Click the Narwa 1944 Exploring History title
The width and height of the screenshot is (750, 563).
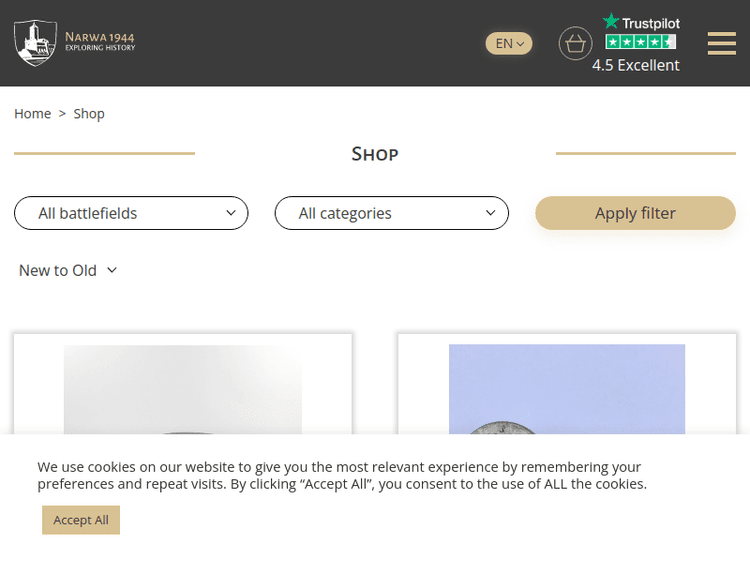[x=99, y=41]
